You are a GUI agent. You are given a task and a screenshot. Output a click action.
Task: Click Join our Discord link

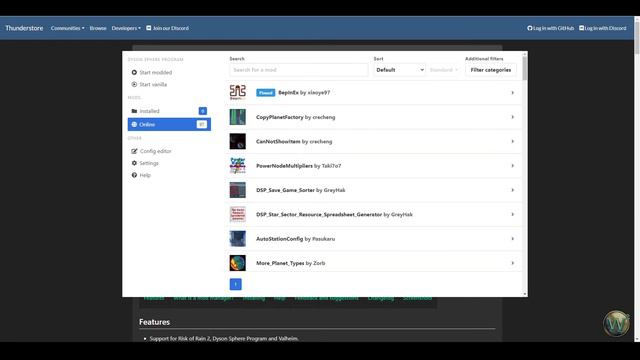[167, 28]
